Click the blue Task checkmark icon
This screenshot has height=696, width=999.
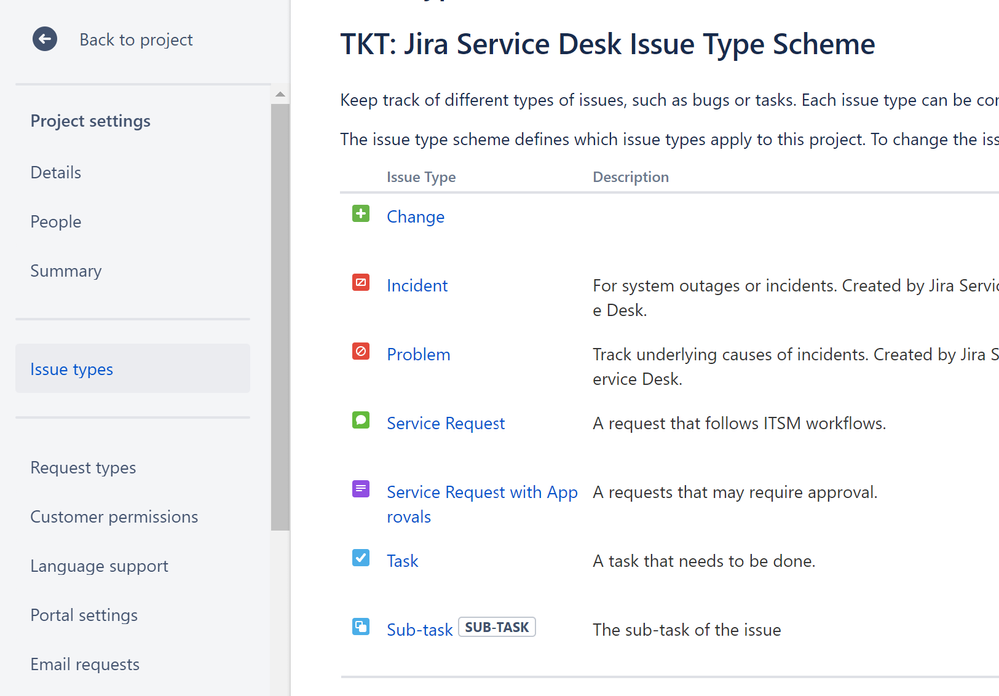[361, 558]
